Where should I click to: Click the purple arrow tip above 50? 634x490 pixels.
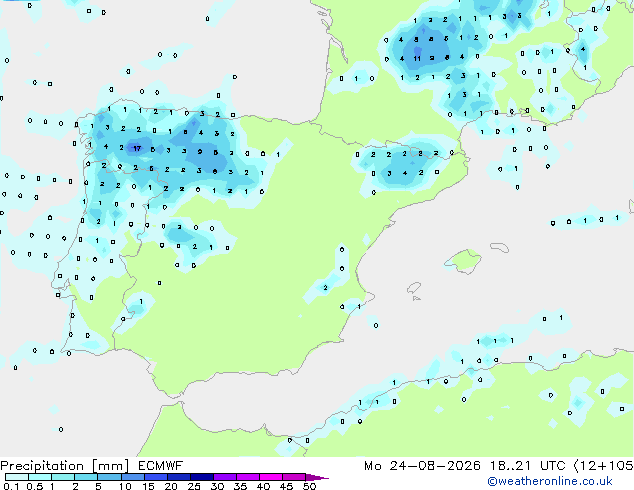(317, 477)
